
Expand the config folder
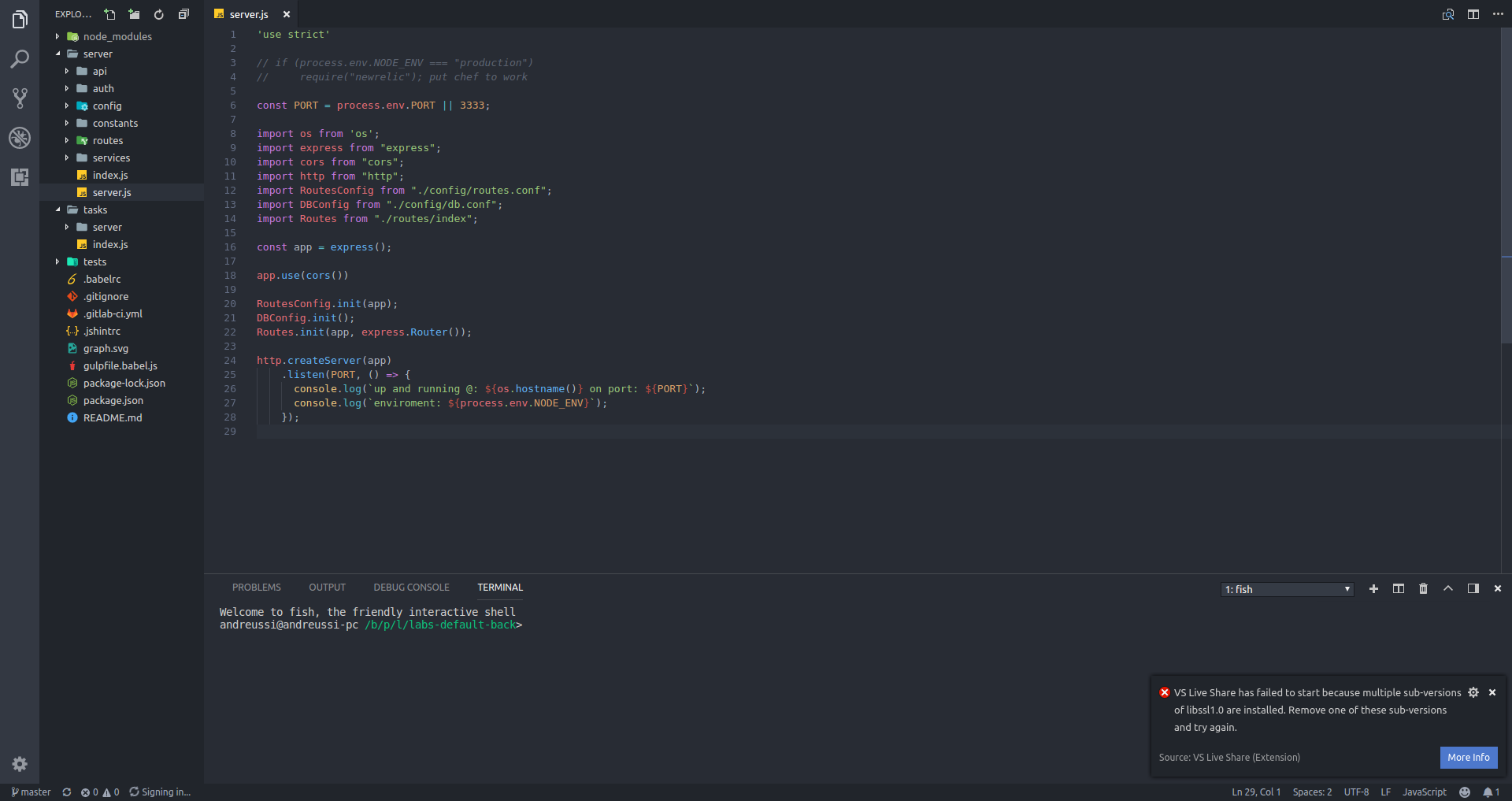pos(122,106)
